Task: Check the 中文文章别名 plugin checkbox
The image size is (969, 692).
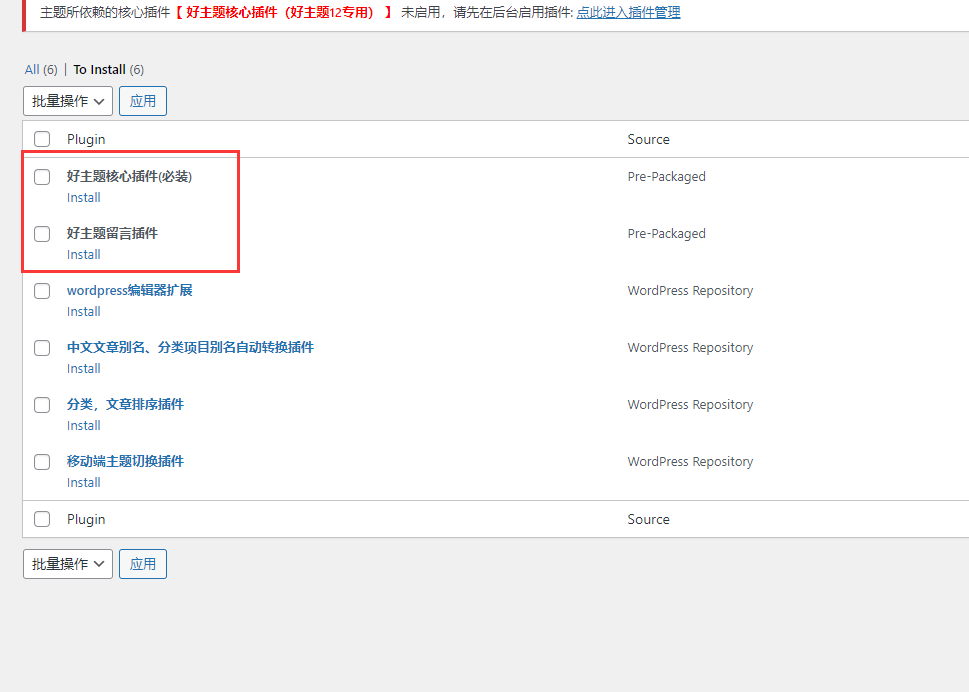Action: point(42,348)
